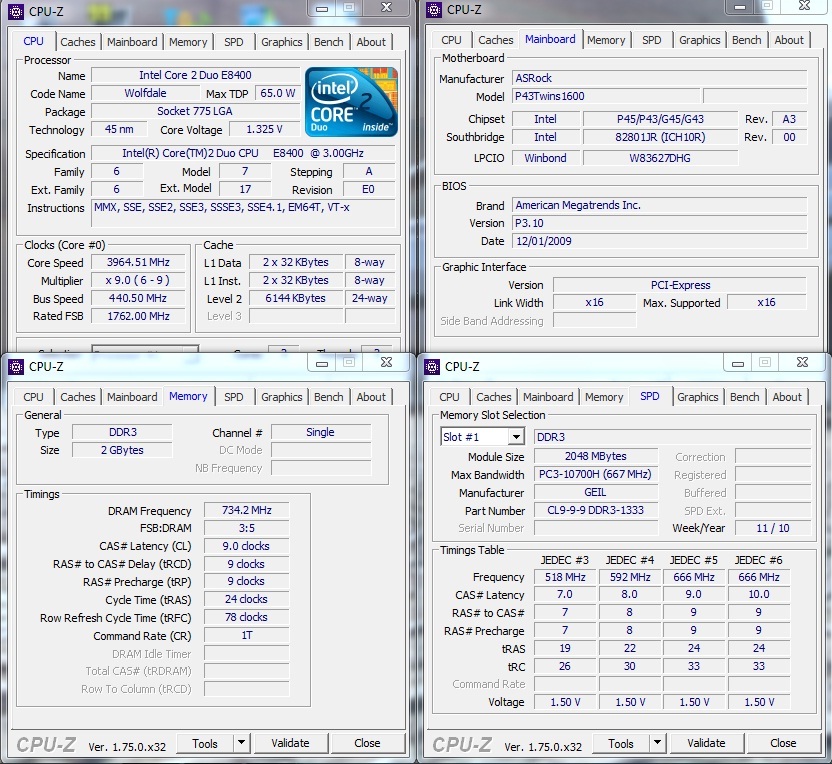Select the CPU tab in the Mainboard window
The width and height of the screenshot is (832, 764).
tap(452, 40)
